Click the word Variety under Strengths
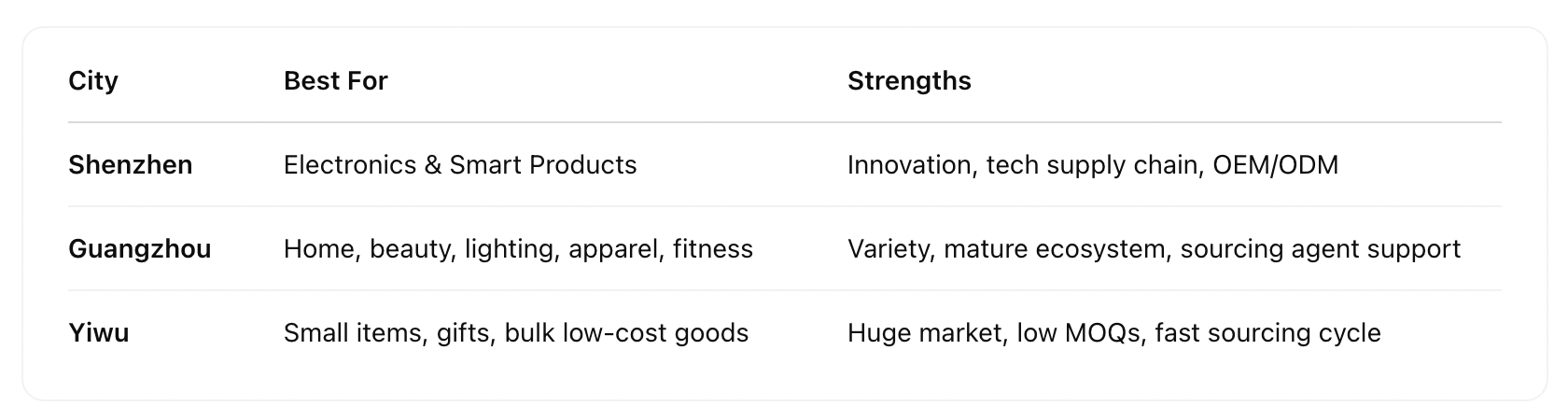The image size is (1568, 420). [890, 249]
